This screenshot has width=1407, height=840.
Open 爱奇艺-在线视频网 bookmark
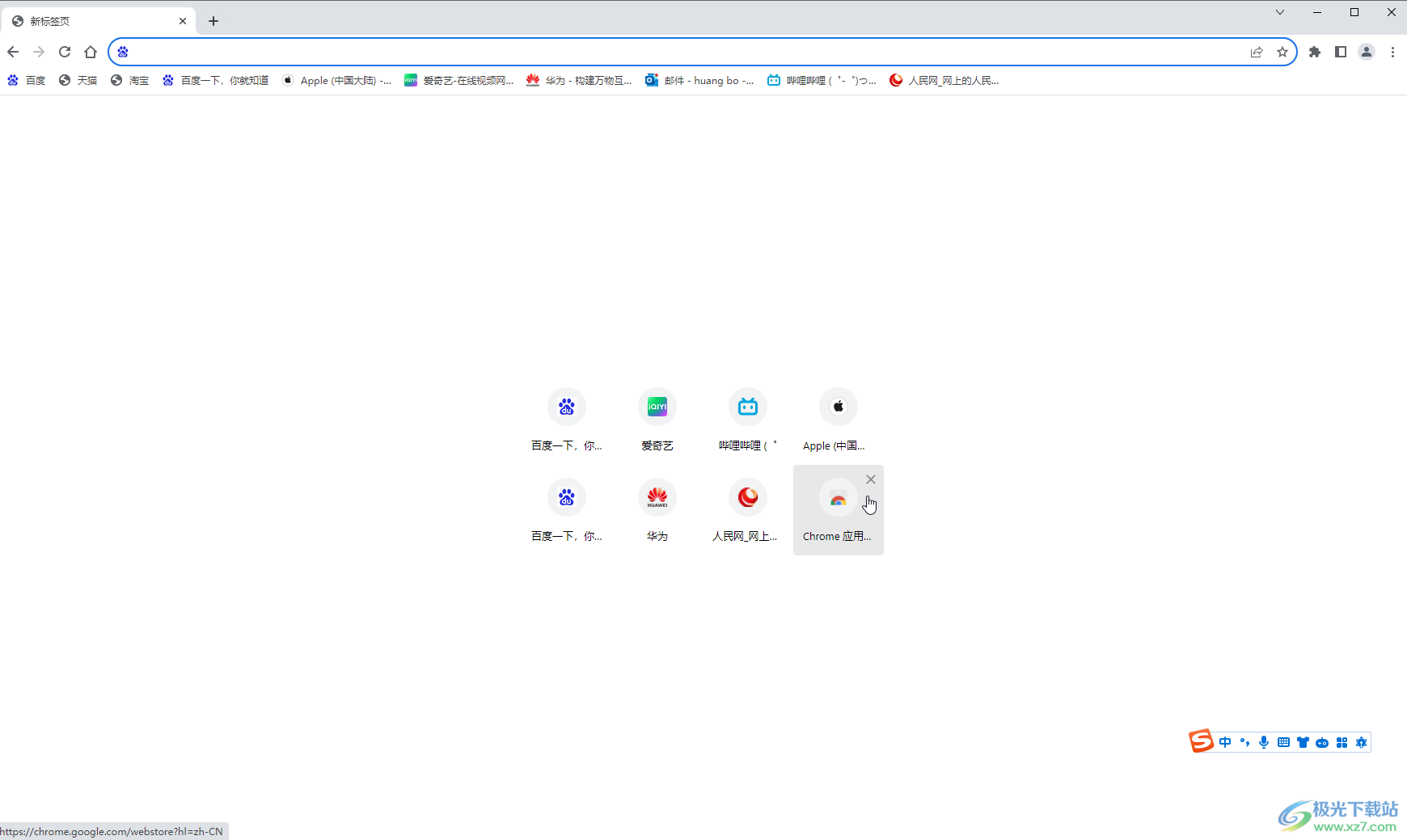(x=459, y=80)
